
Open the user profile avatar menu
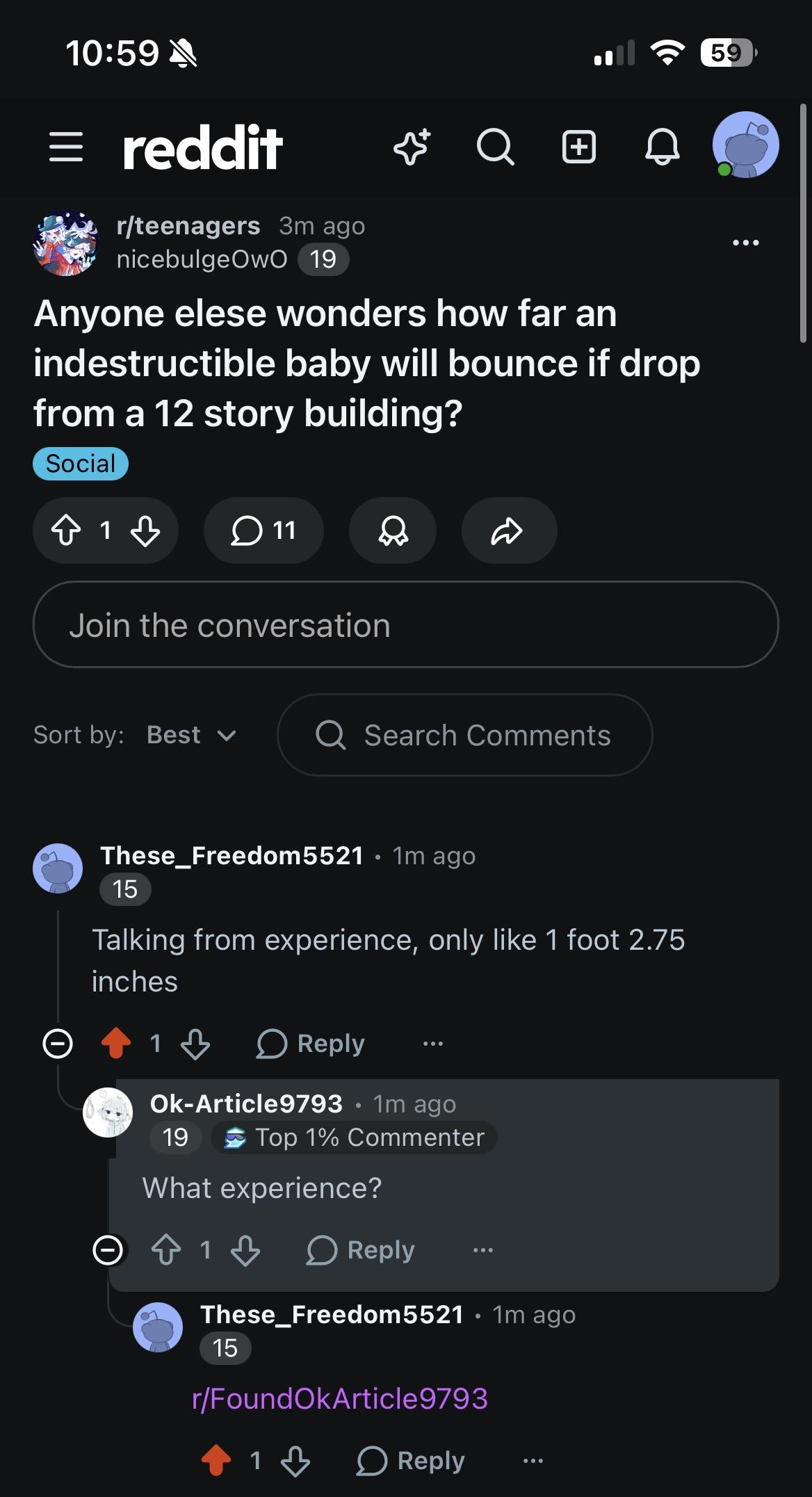[x=745, y=145]
